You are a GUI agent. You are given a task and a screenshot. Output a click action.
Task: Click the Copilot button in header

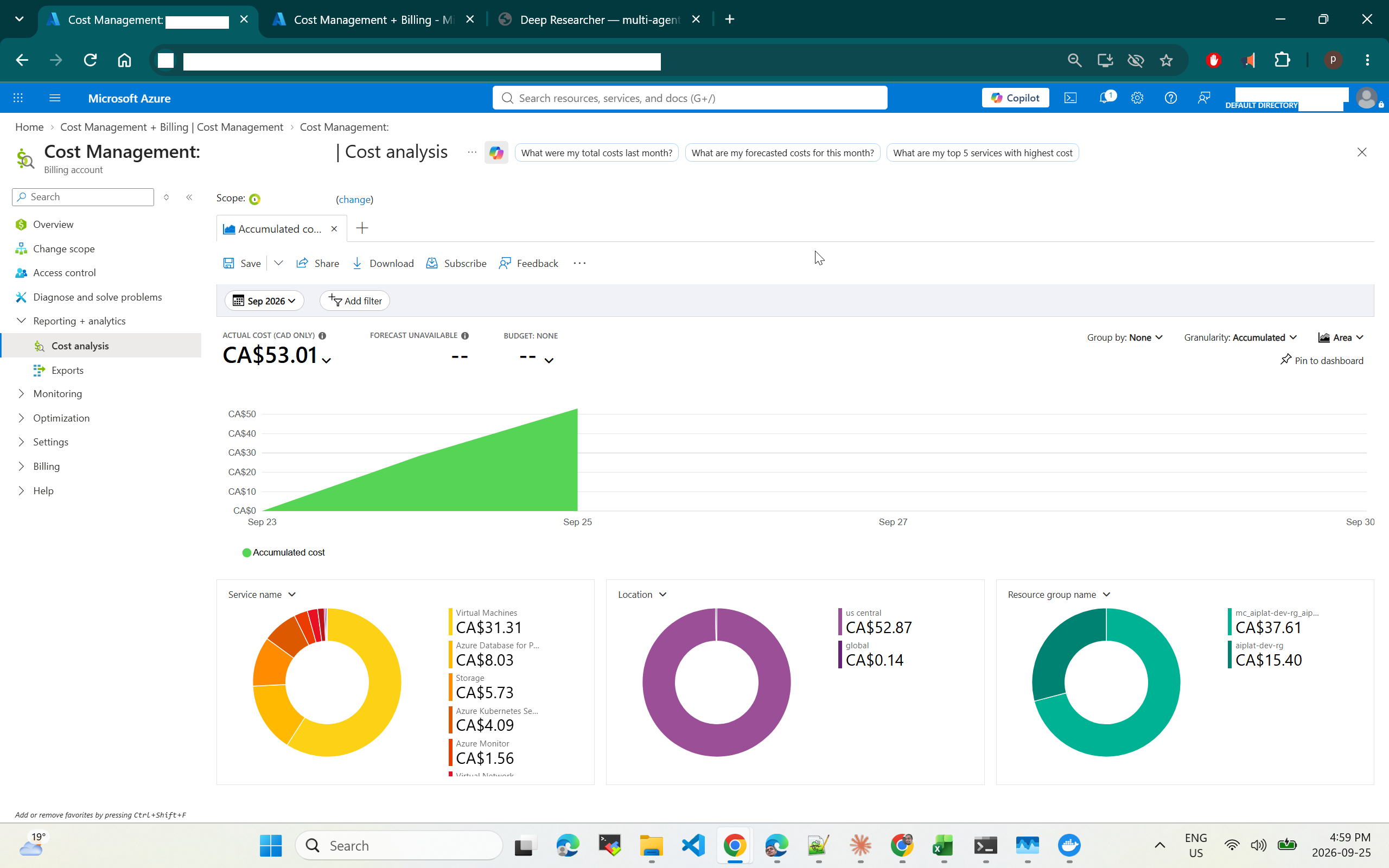[x=1015, y=98]
